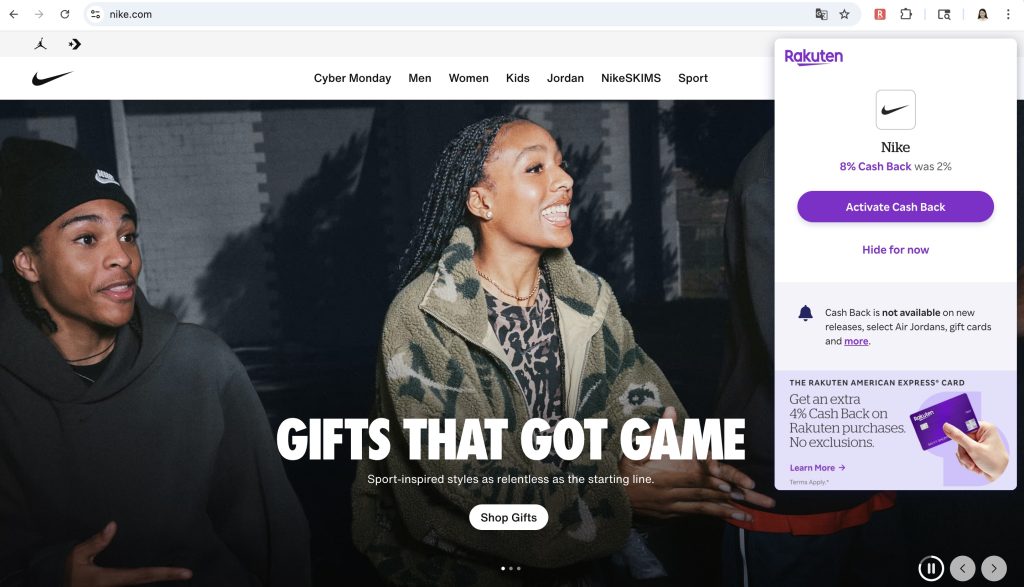The height and width of the screenshot is (587, 1024).
Task: Click the Nike swoosh home logo
Action: coord(52,78)
